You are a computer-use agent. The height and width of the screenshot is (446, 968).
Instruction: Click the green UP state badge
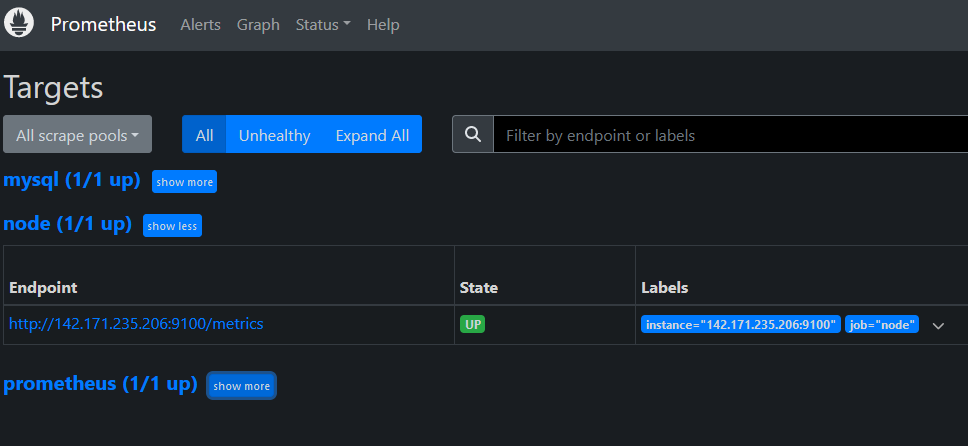[472, 325]
